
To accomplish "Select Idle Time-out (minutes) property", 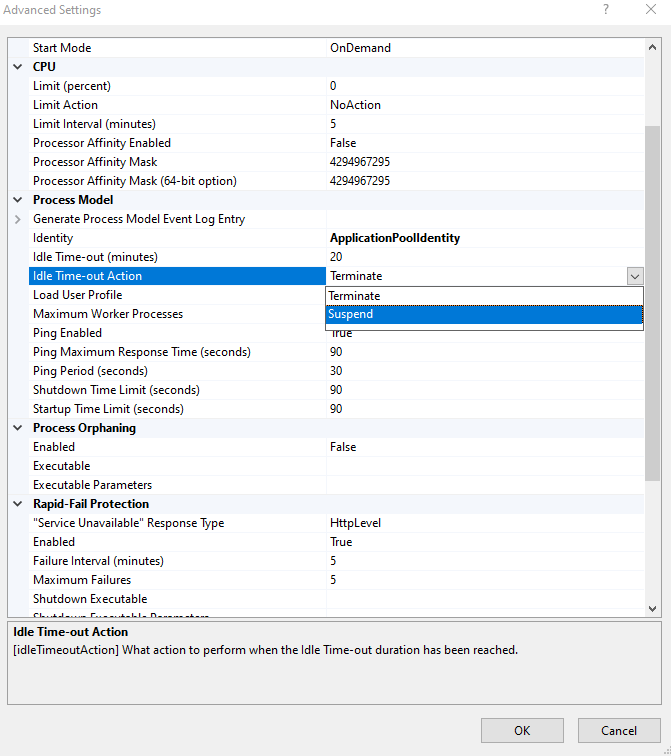I will click(95, 257).
